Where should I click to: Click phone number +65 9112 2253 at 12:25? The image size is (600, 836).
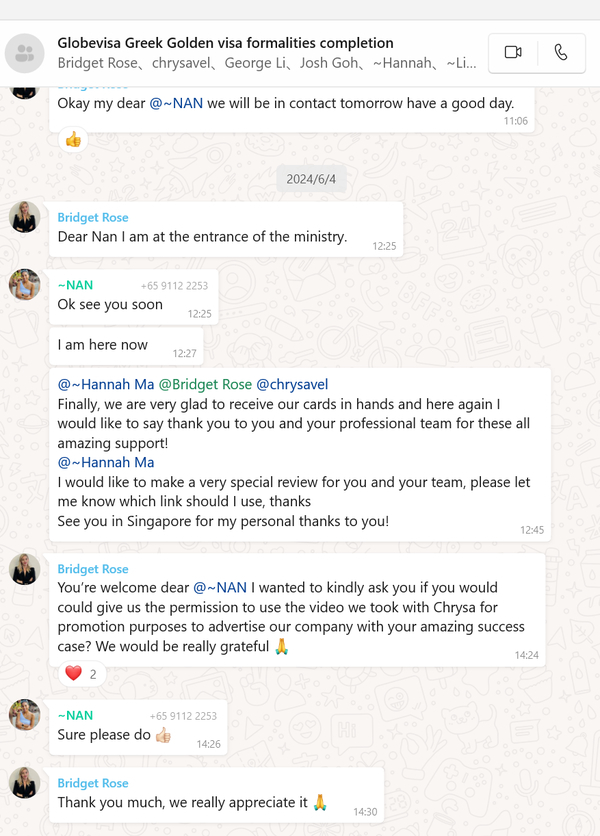[174, 286]
